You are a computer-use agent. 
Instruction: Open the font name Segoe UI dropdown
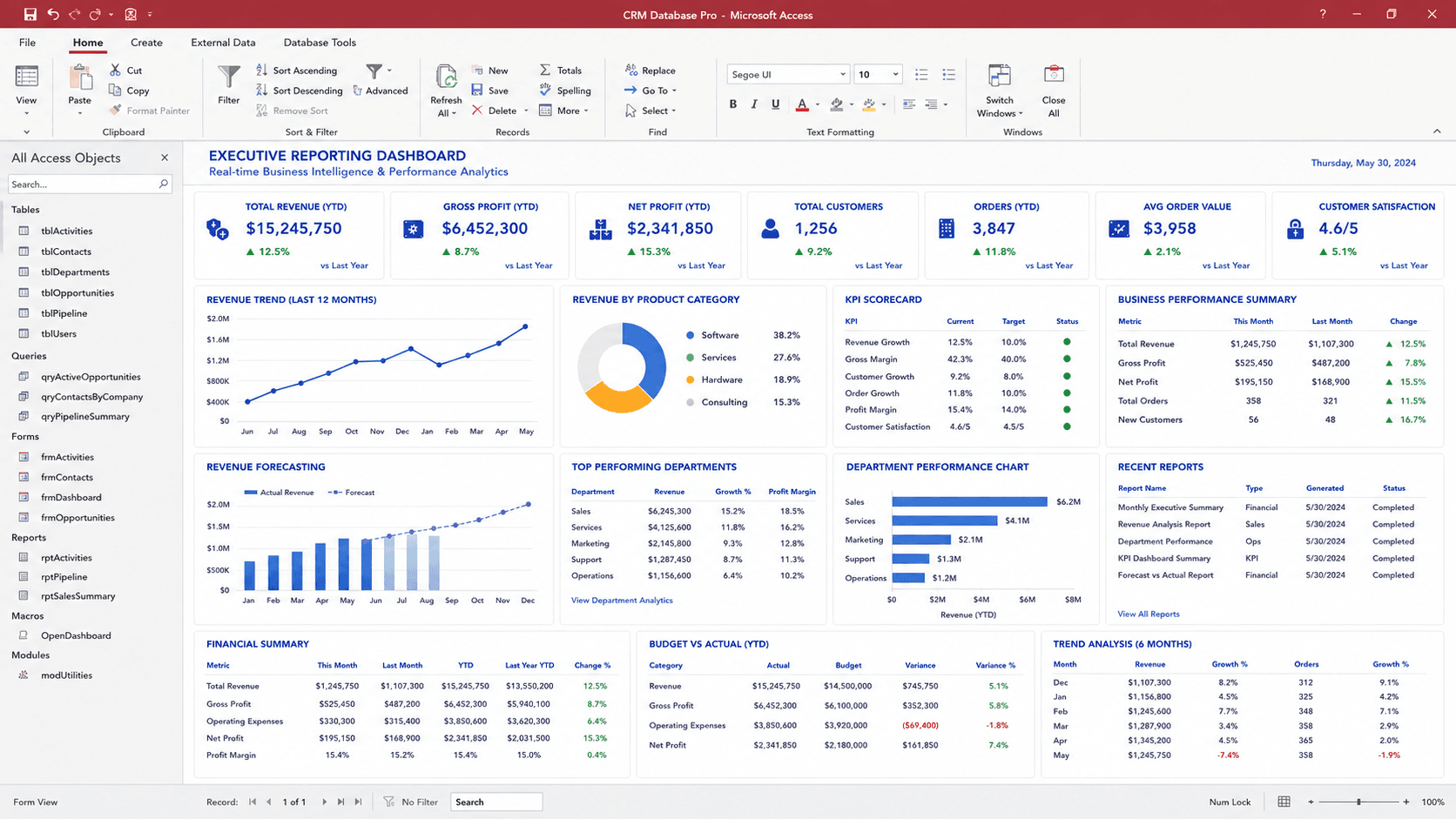[842, 75]
